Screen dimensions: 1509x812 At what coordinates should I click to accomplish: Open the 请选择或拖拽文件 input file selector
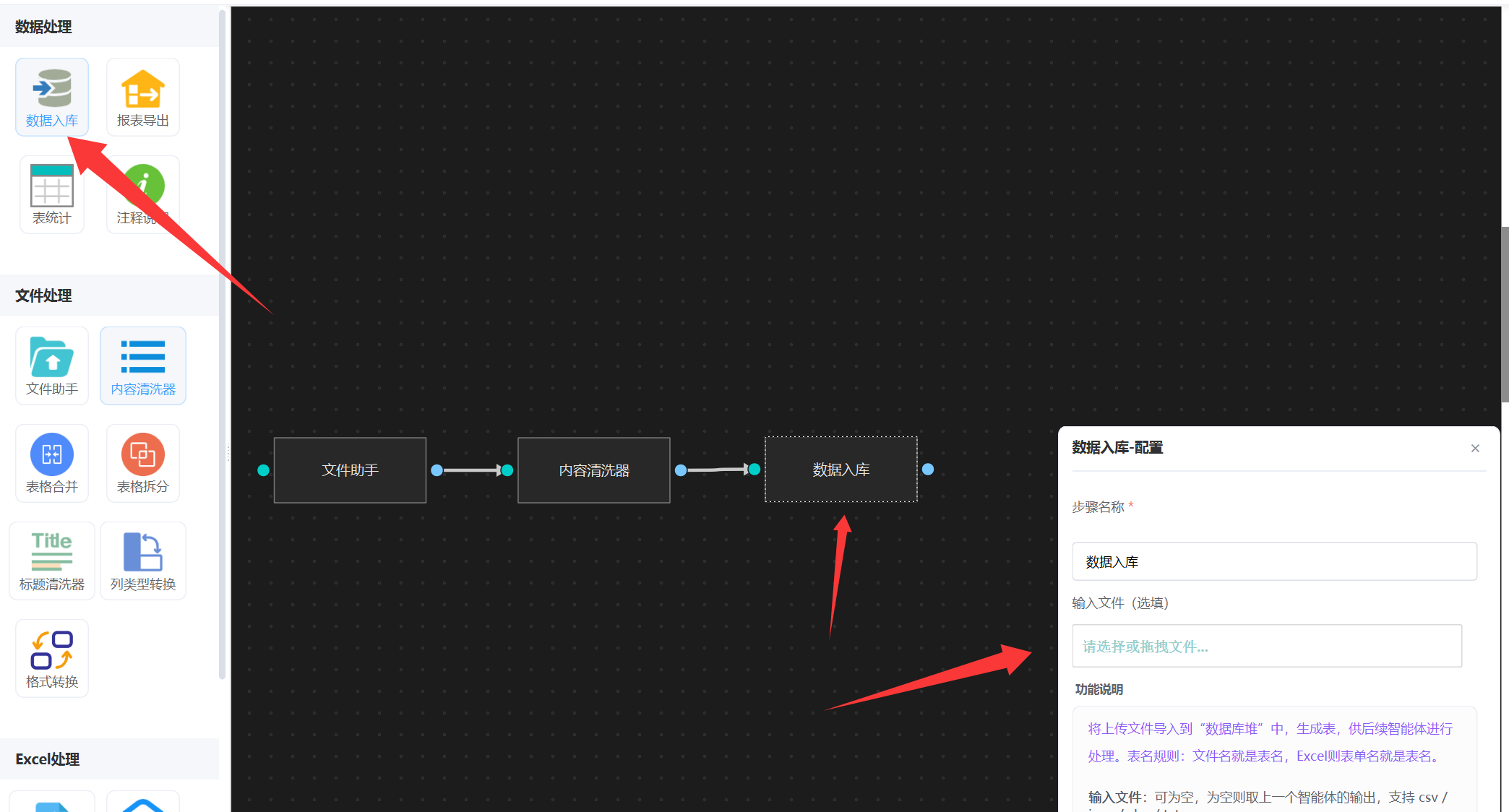1267,646
